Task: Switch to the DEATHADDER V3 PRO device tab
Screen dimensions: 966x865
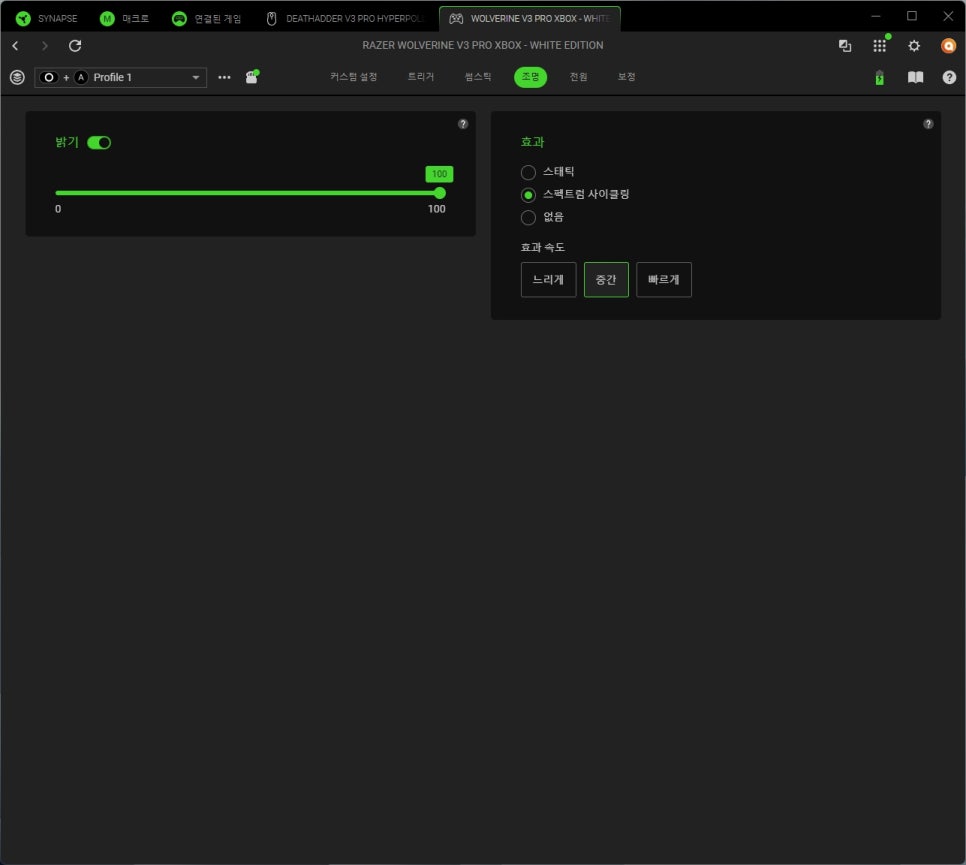Action: click(x=346, y=18)
